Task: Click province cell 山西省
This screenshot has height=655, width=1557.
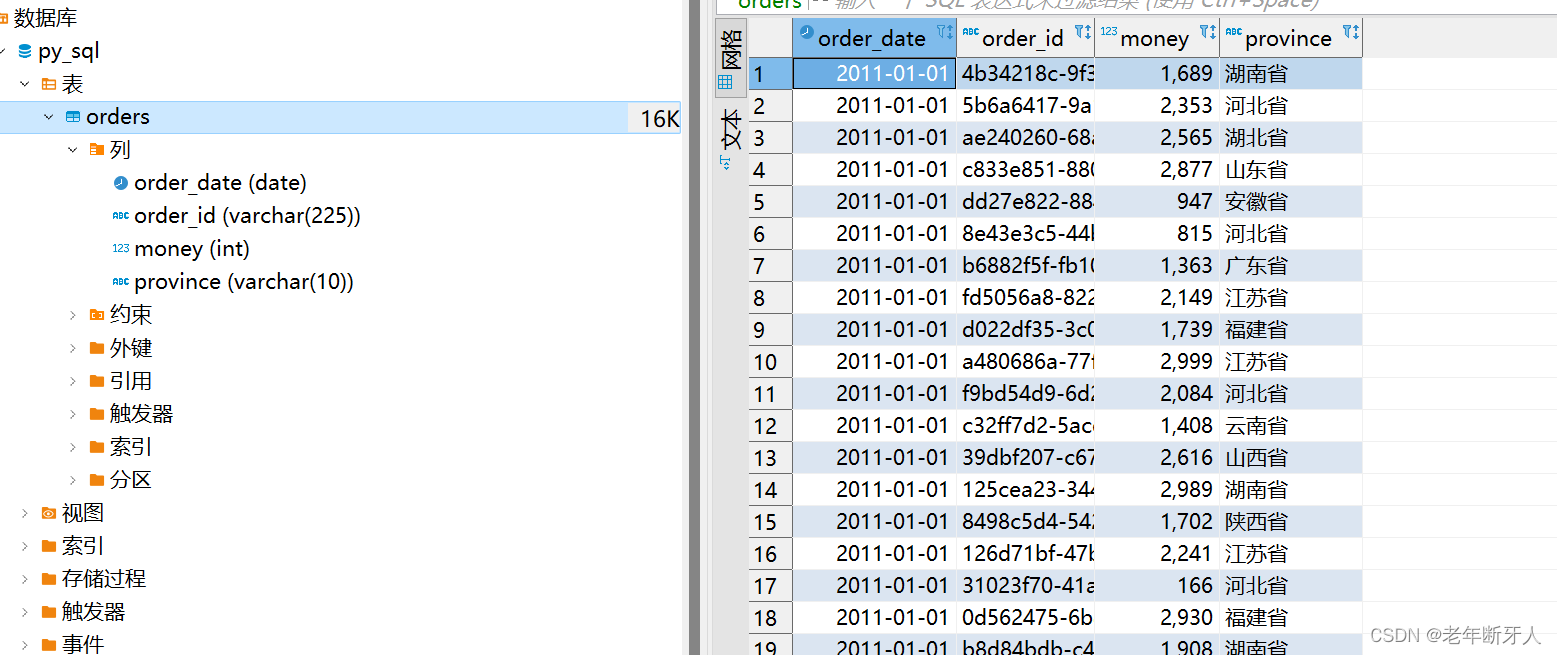Action: [1291, 458]
